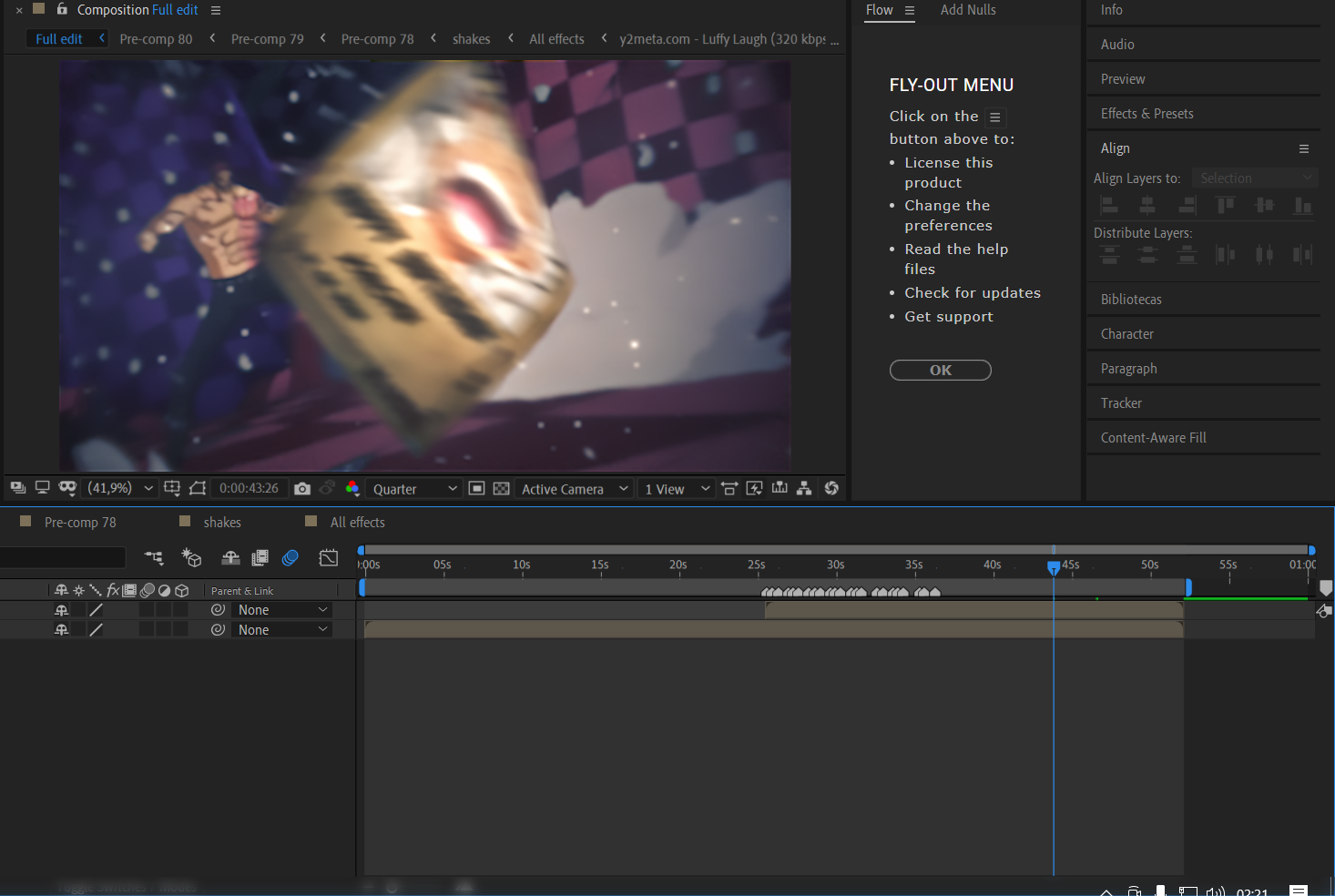
Task: Take a snapshot with the camera icon
Action: coord(302,489)
